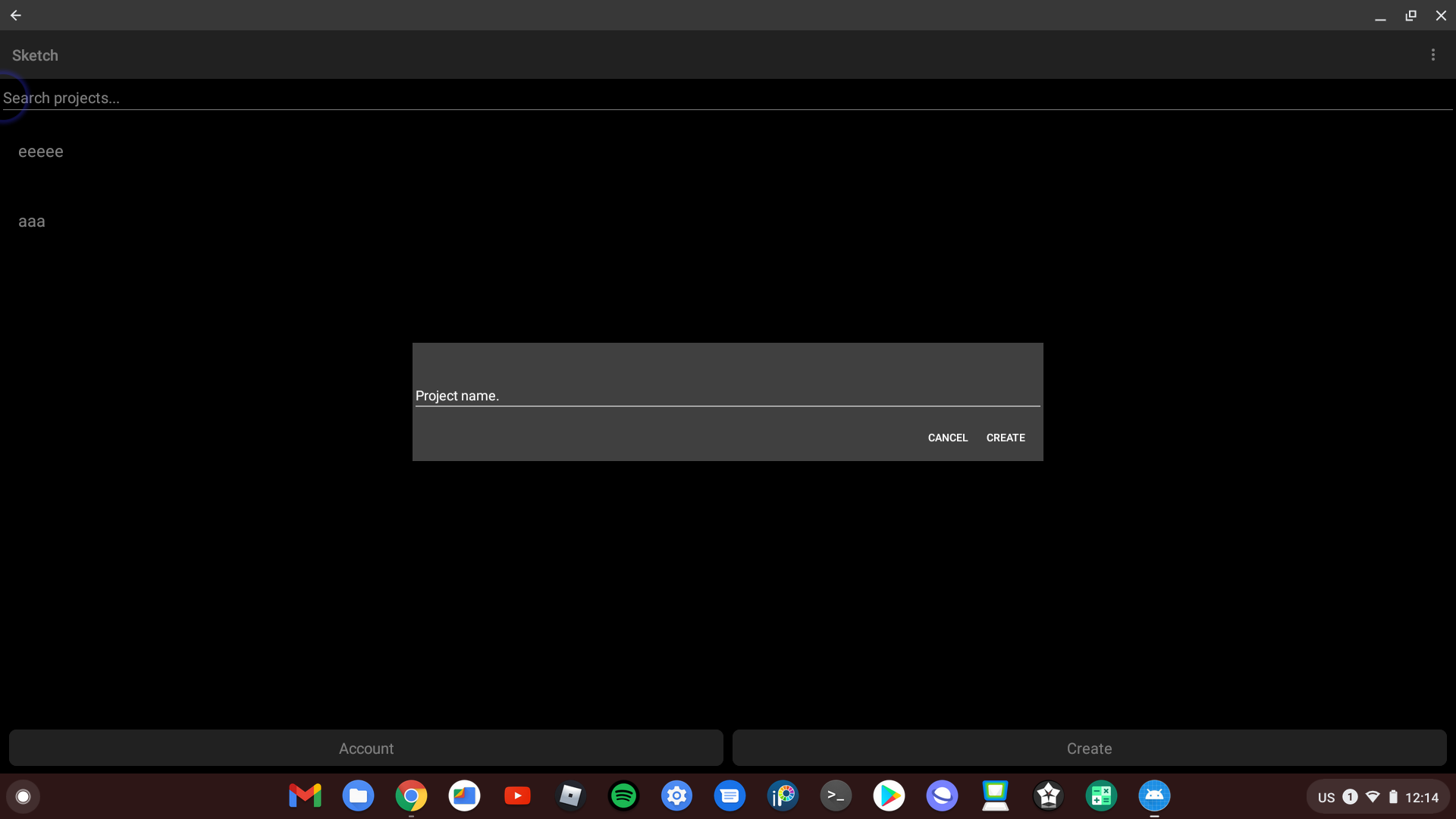The width and height of the screenshot is (1456, 819).
Task: Launch YouTube from the shelf
Action: click(517, 796)
